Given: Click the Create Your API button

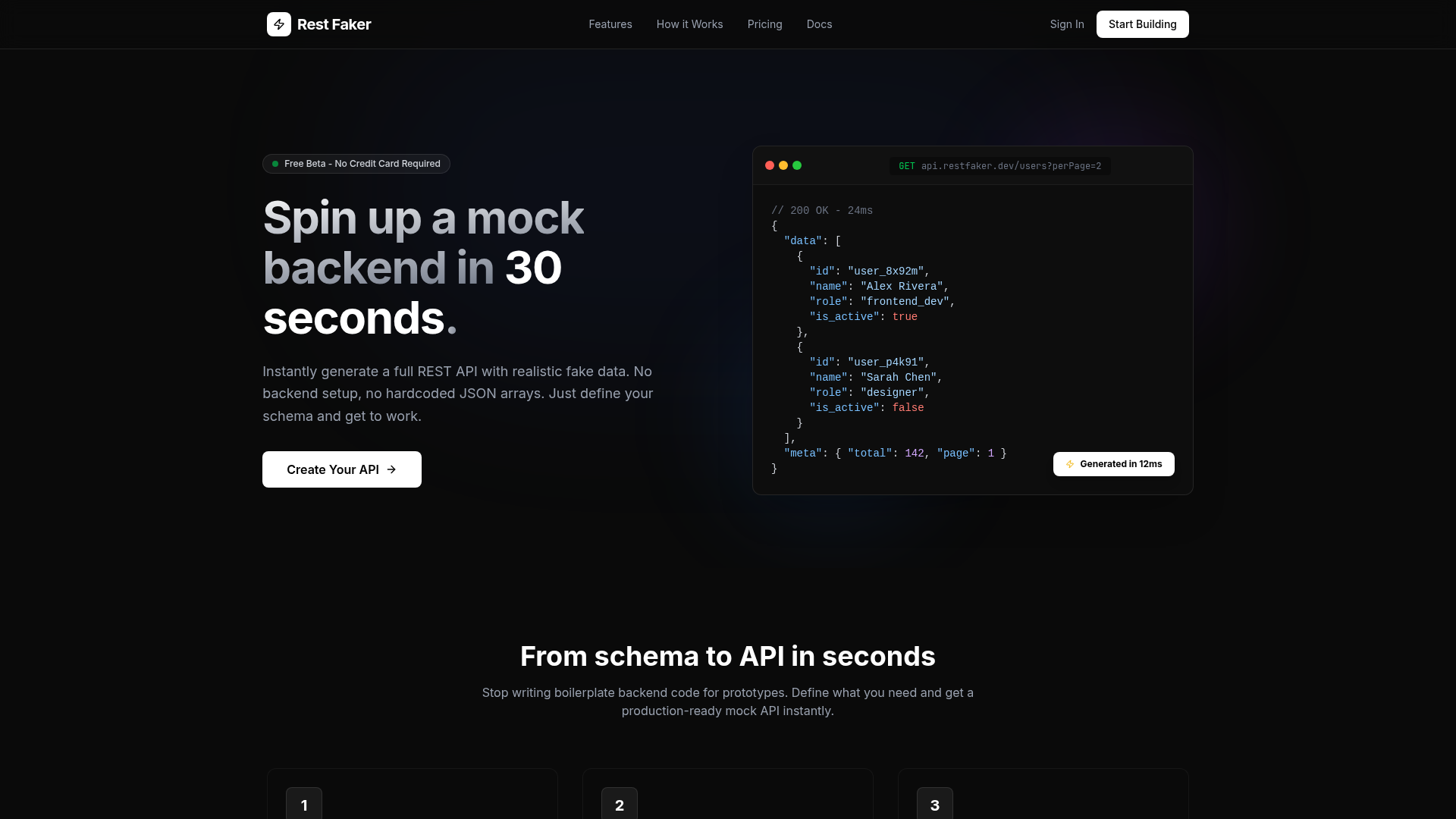Looking at the screenshot, I should click(x=342, y=469).
